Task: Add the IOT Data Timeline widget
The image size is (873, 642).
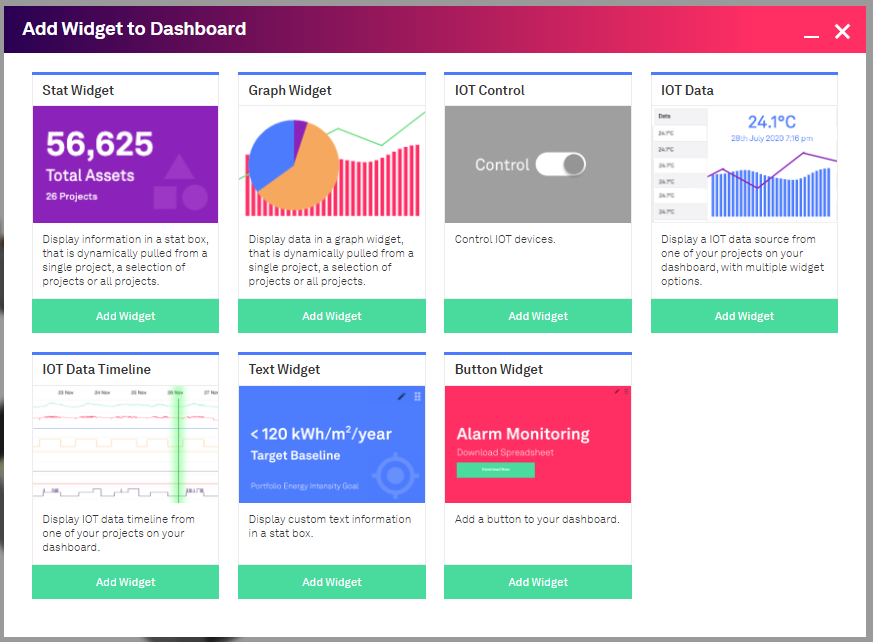Action: 125,582
